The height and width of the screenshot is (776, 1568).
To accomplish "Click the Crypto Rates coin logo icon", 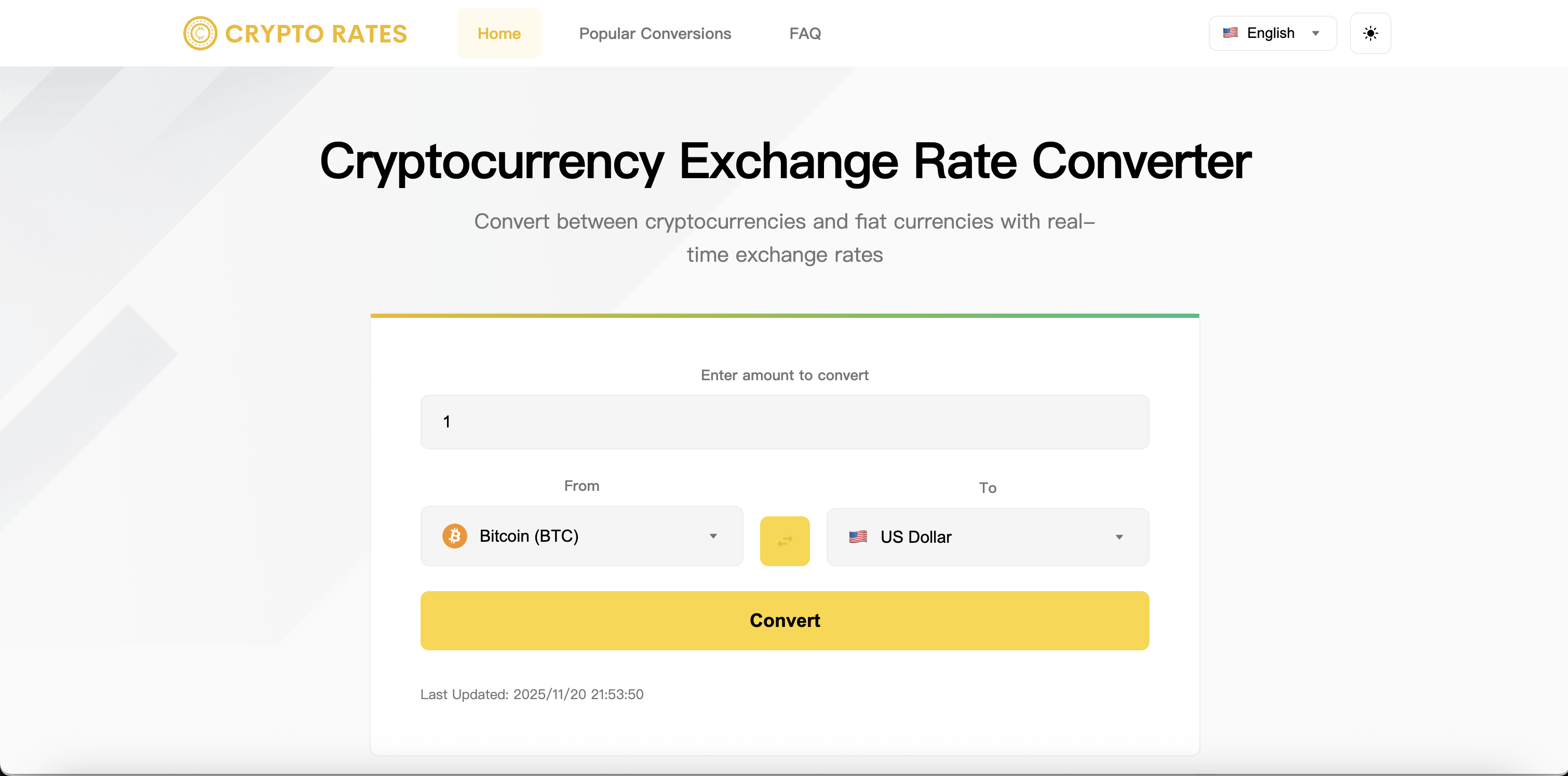I will point(200,33).
